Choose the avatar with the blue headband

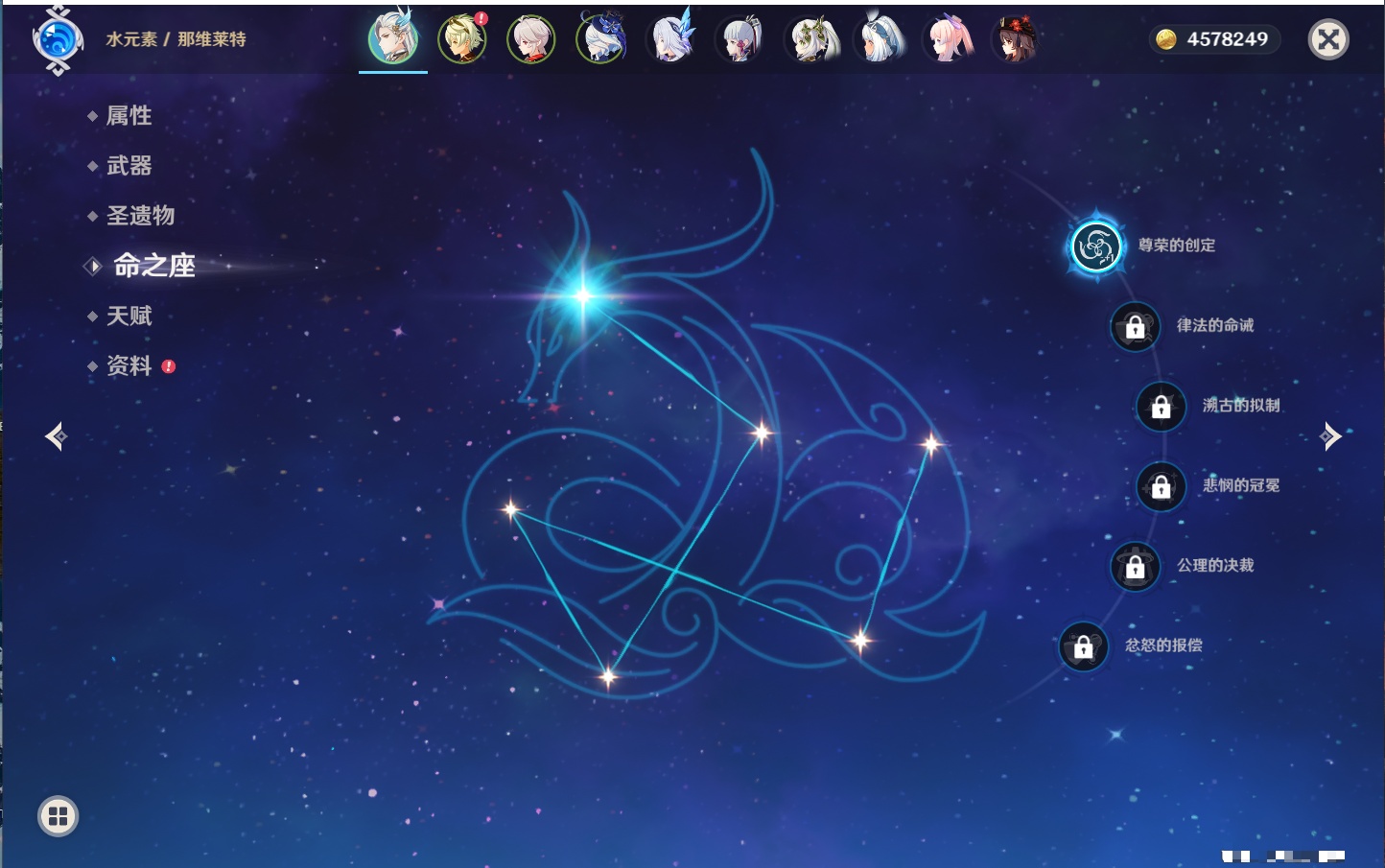(x=879, y=39)
